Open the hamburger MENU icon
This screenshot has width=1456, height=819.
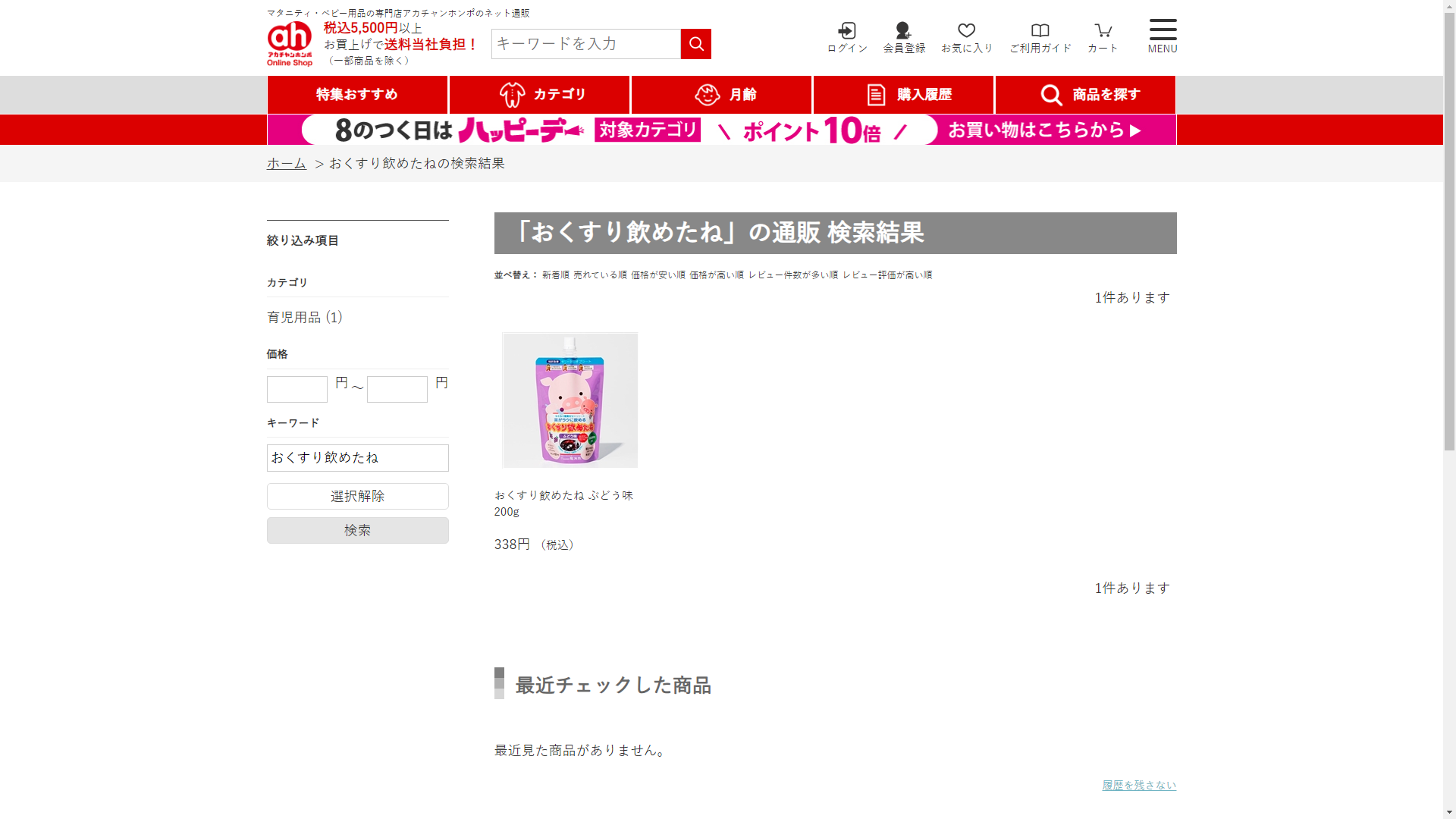coord(1162,36)
